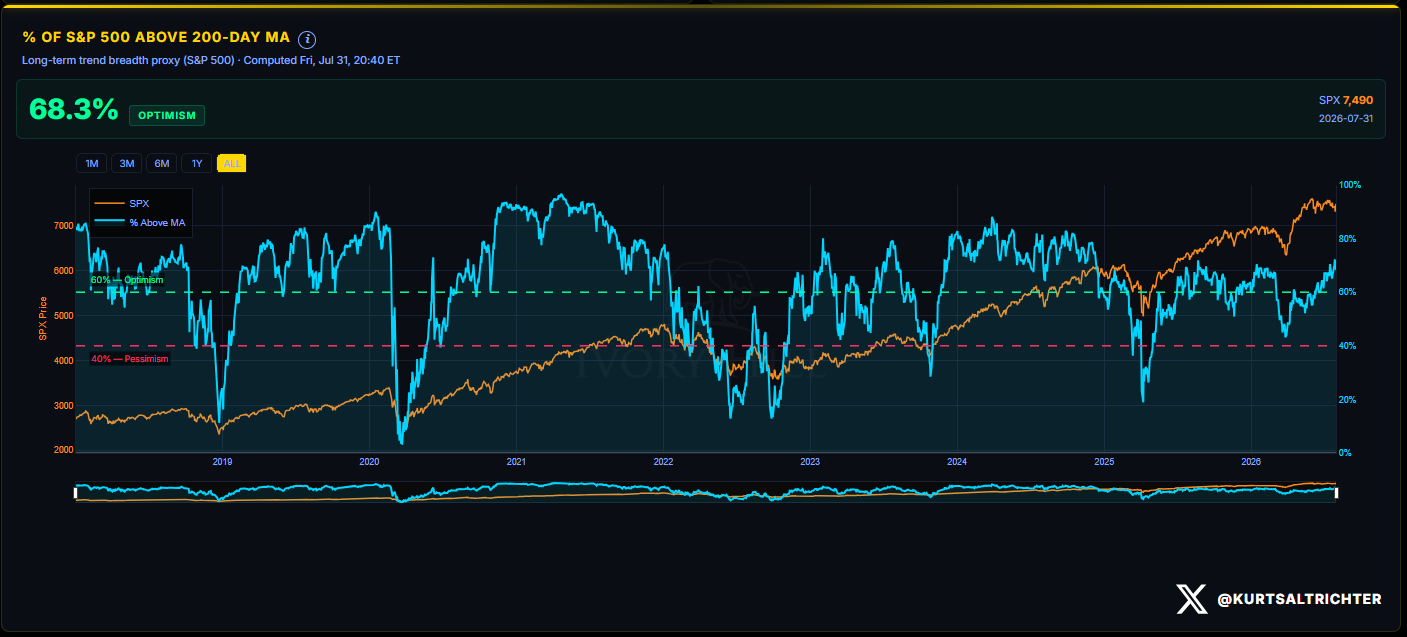Click the 68.3% reading value
This screenshot has height=637, width=1407.
point(73,110)
